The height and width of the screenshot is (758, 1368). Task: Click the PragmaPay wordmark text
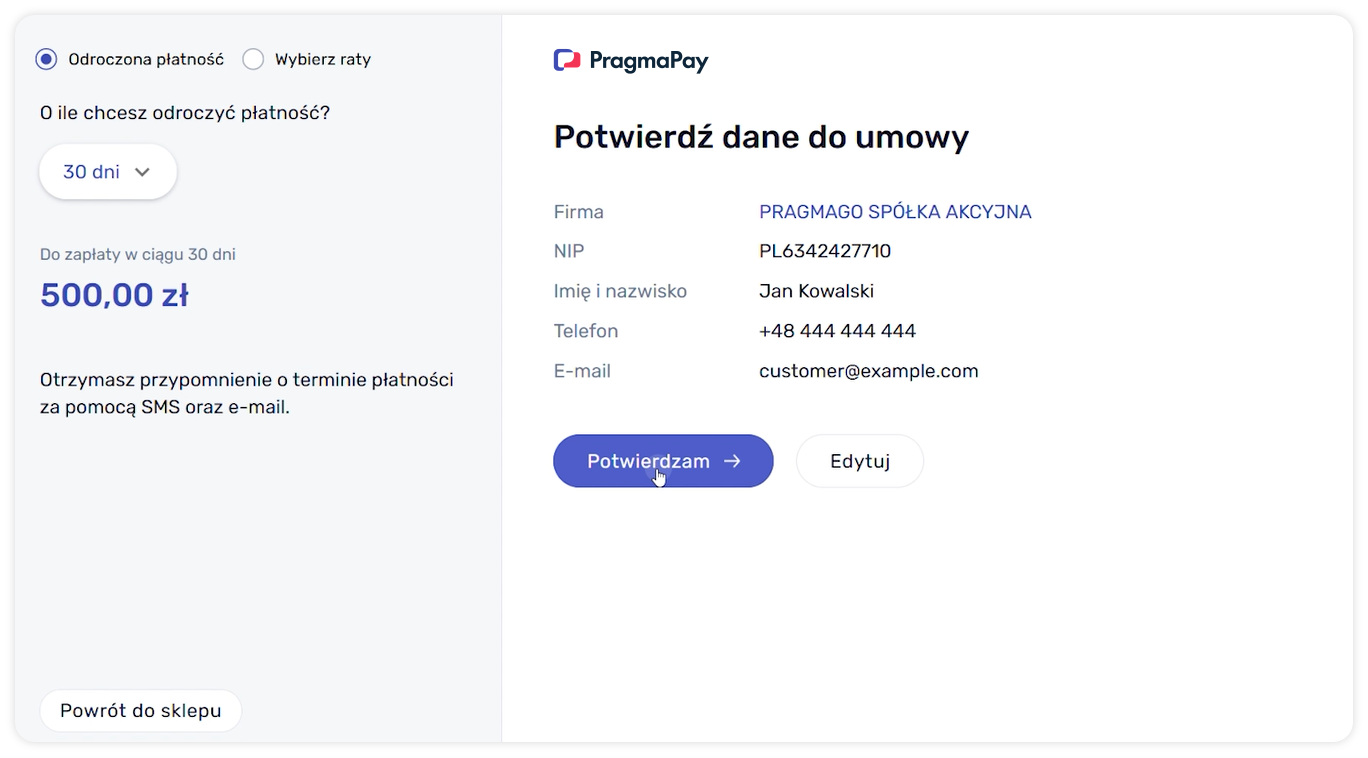[x=648, y=61]
